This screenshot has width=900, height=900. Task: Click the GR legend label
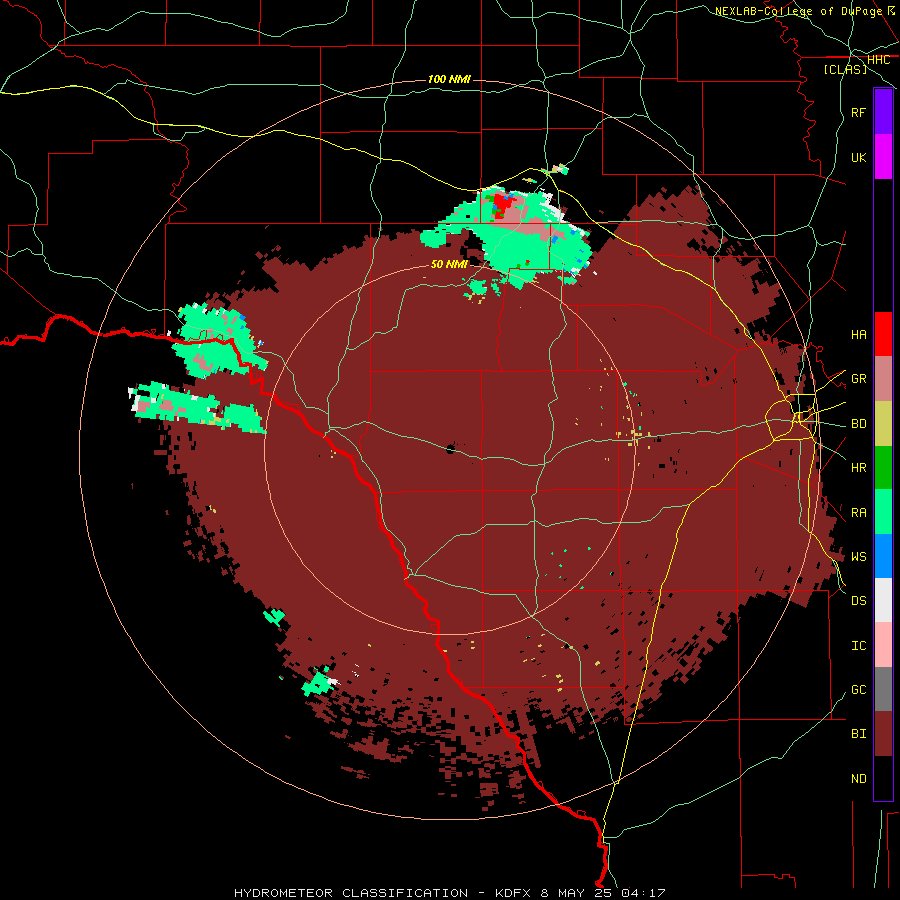[858, 379]
